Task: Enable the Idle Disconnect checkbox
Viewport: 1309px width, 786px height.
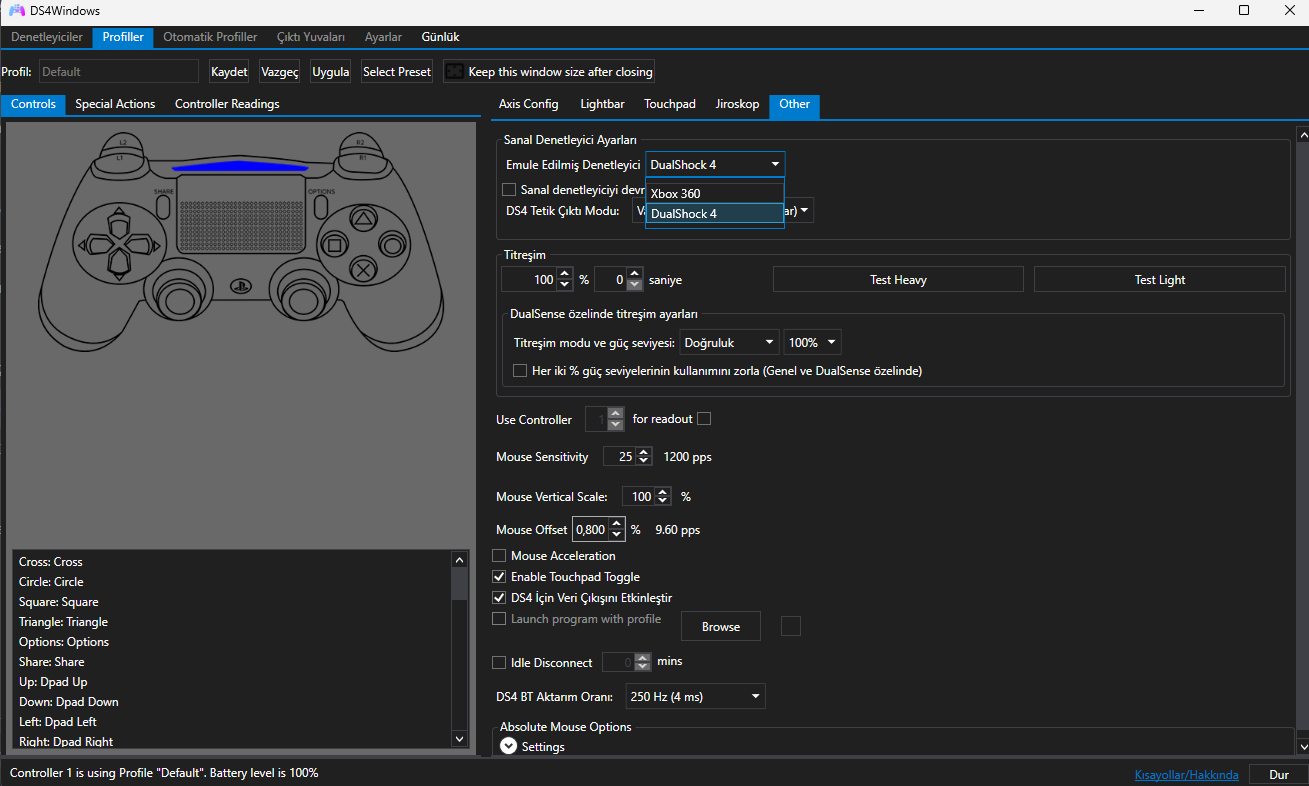Action: (500, 662)
